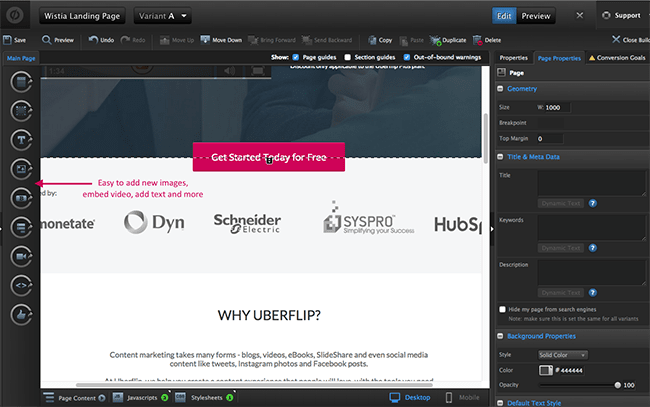The height and width of the screenshot is (407, 650).
Task: Select the Video widget tool
Action: [21, 256]
